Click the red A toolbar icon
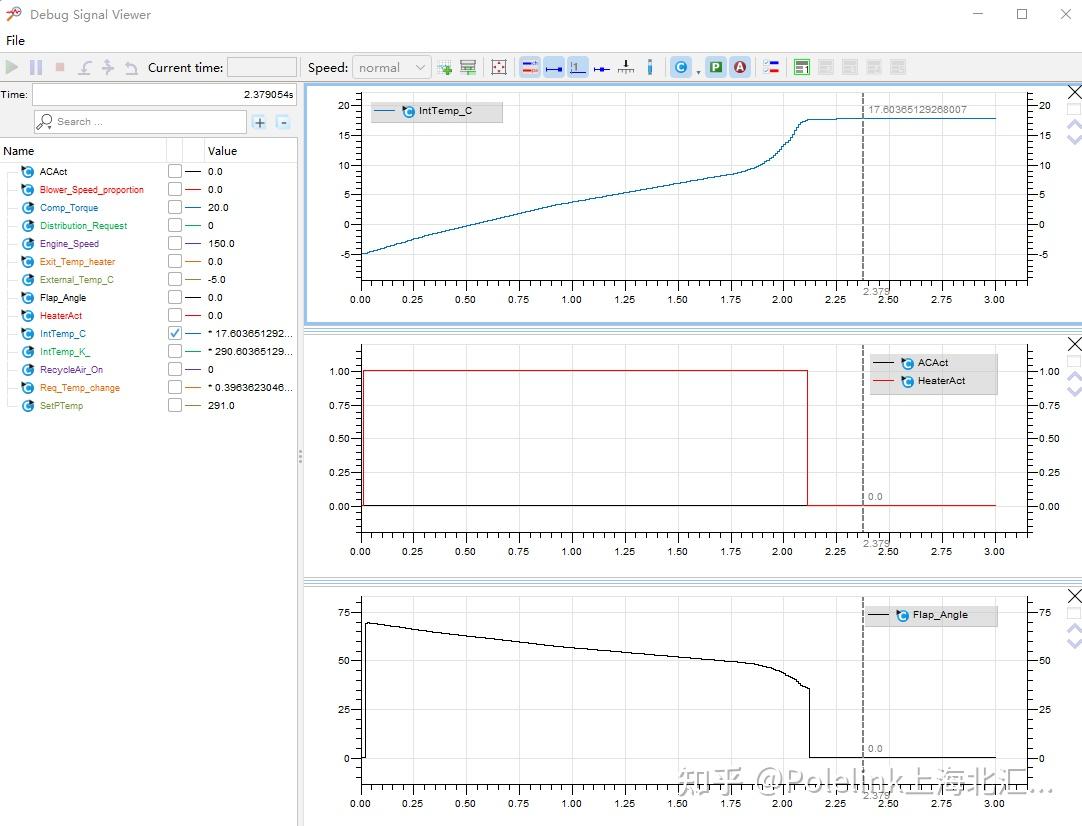Viewport: 1082px width, 826px height. 740,67
